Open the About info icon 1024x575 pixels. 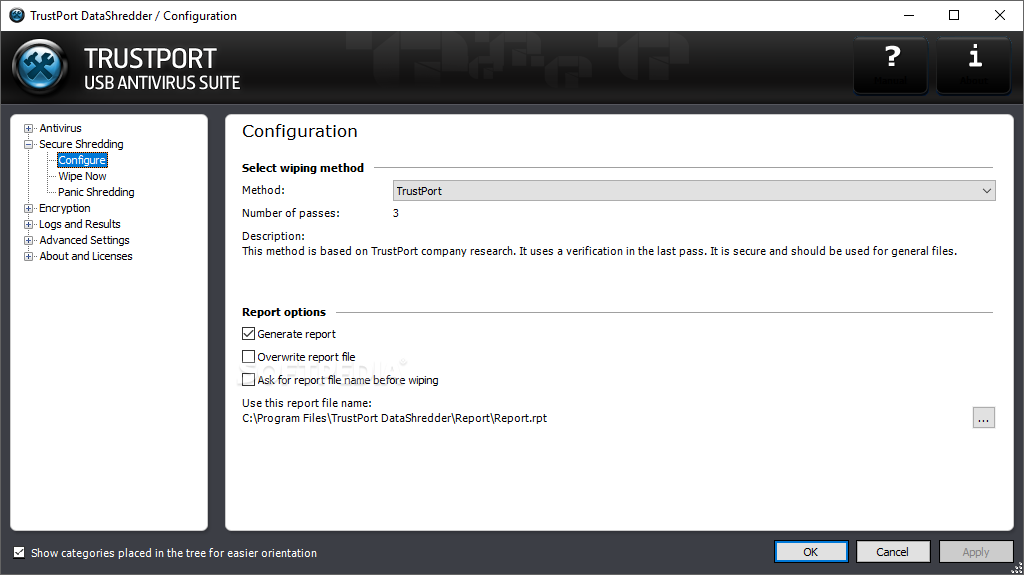[x=974, y=65]
